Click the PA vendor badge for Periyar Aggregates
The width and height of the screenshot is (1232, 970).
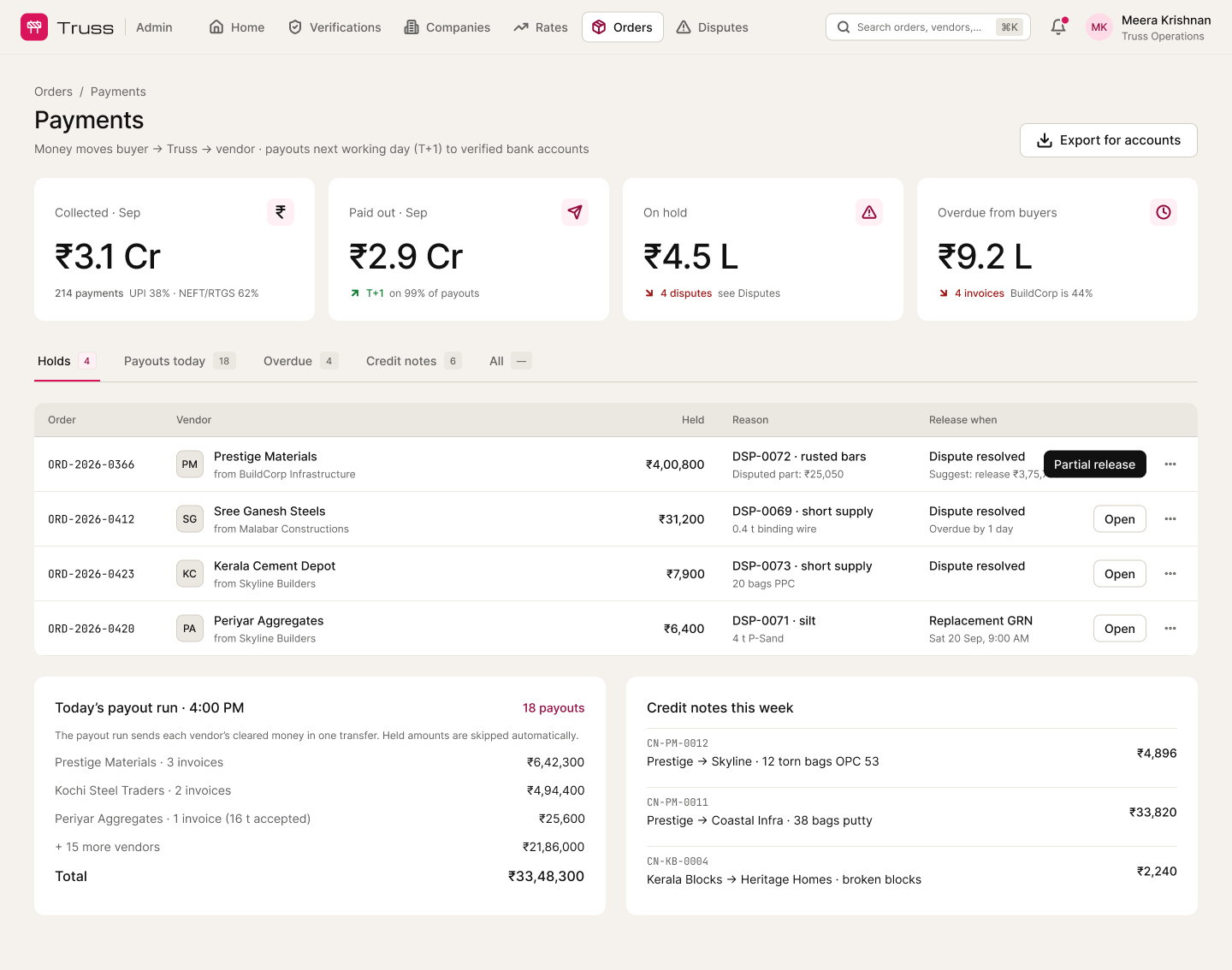pos(190,629)
